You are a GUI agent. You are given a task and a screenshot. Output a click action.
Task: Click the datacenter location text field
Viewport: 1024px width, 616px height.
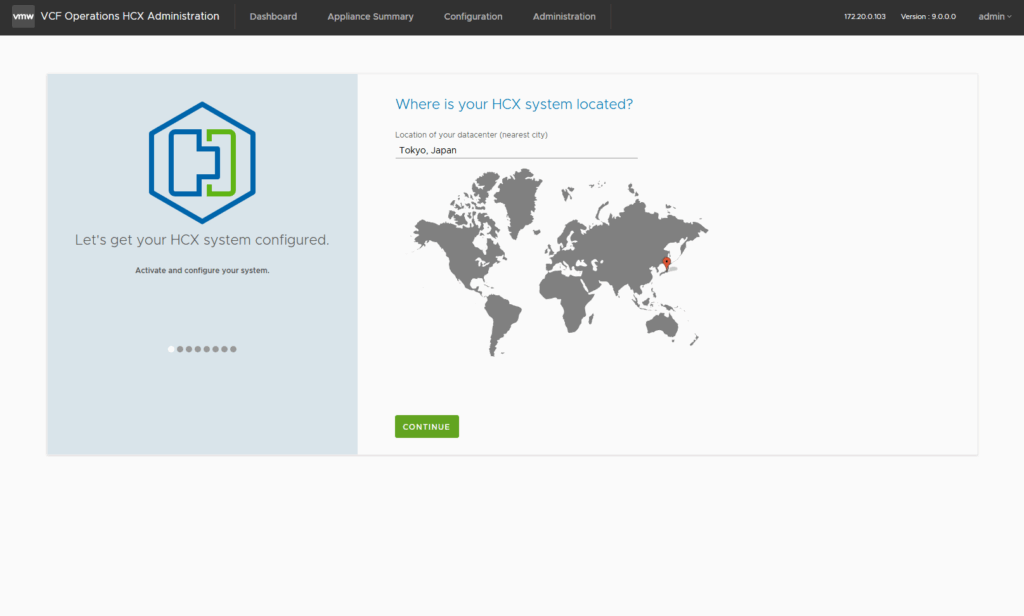pos(515,150)
